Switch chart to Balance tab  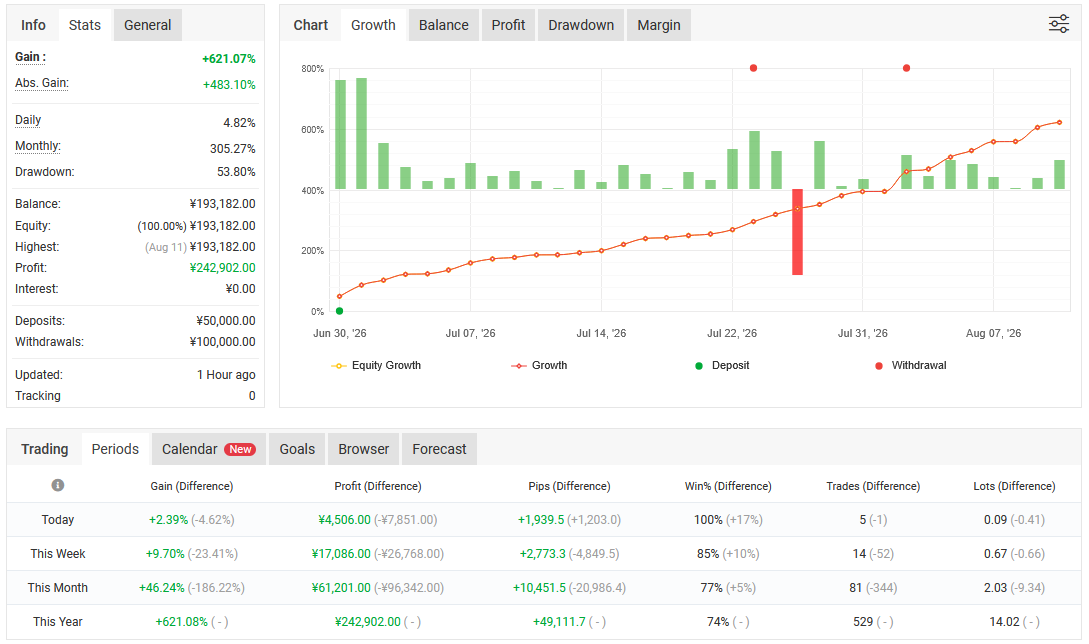[x=443, y=25]
